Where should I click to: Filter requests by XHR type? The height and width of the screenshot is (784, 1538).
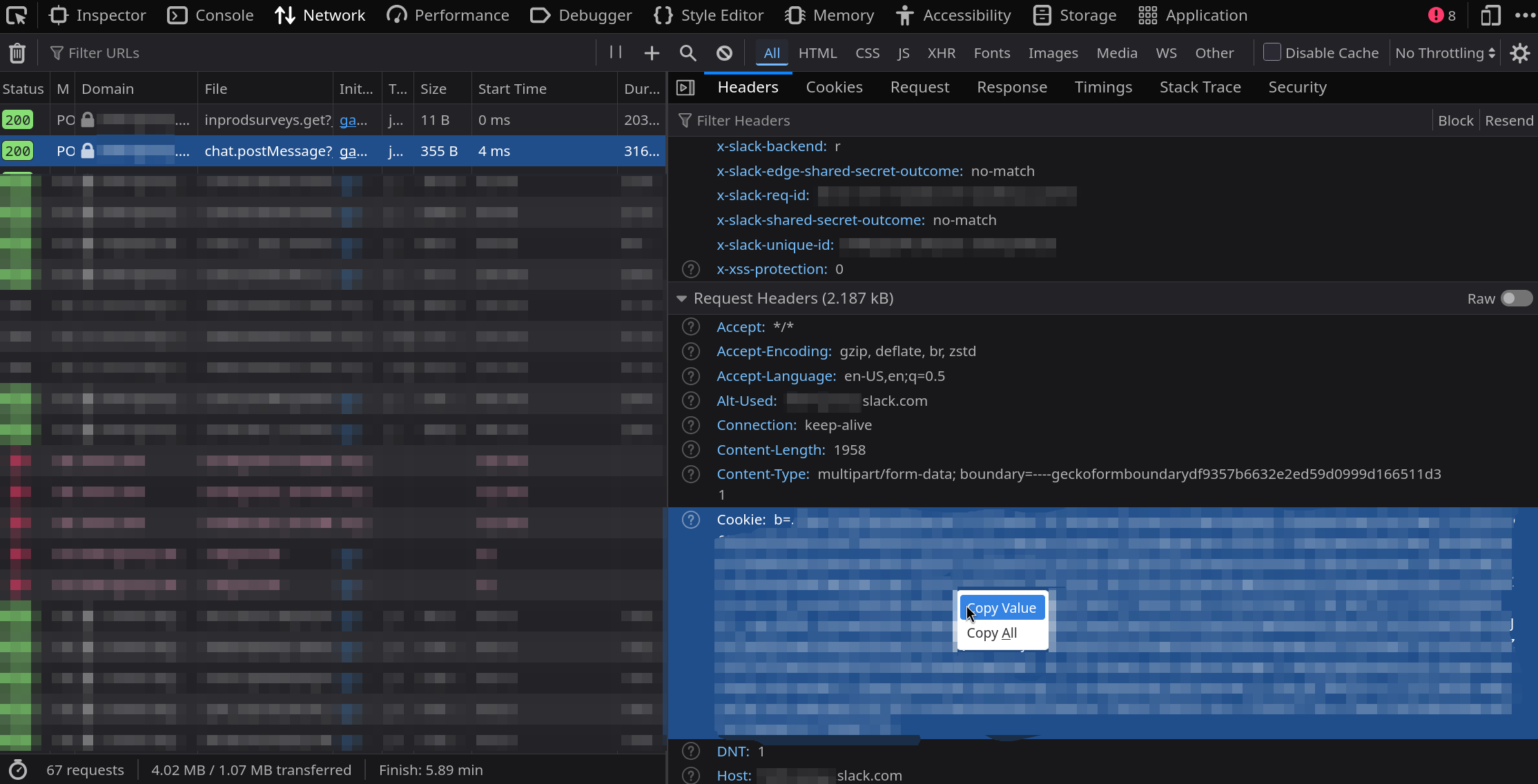pyautogui.click(x=942, y=53)
